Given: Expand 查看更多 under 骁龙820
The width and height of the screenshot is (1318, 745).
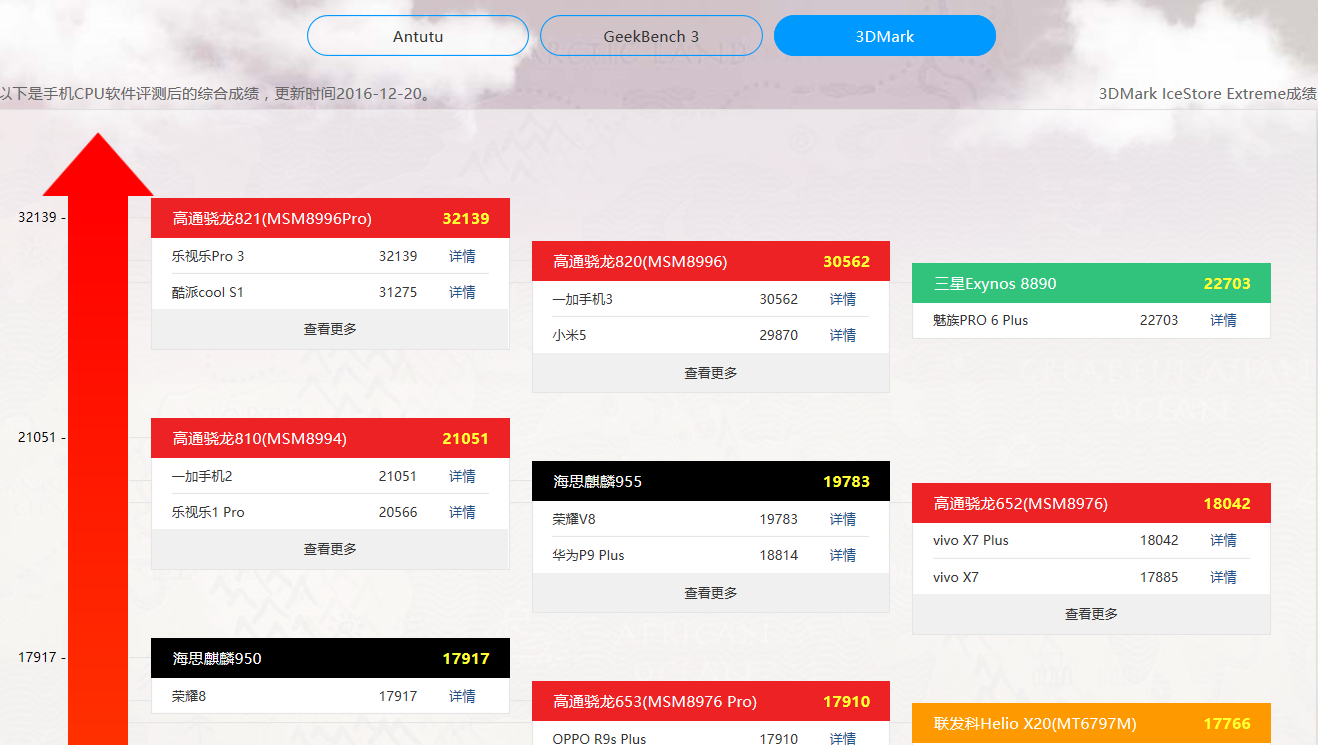Looking at the screenshot, I should tap(710, 373).
